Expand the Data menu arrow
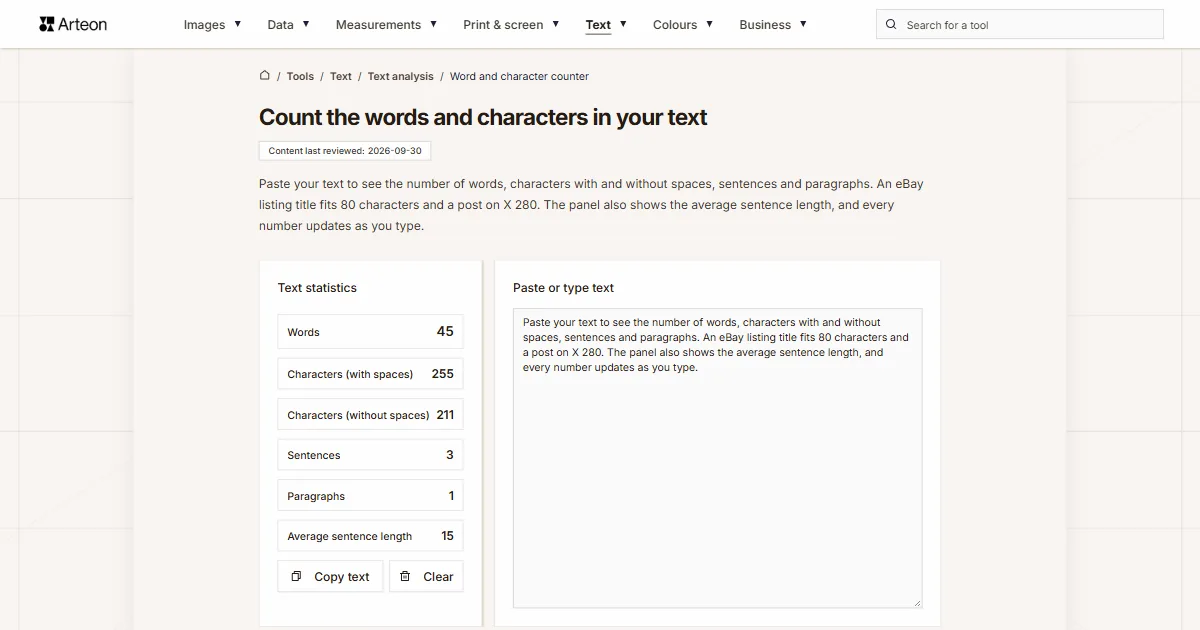 pos(305,23)
